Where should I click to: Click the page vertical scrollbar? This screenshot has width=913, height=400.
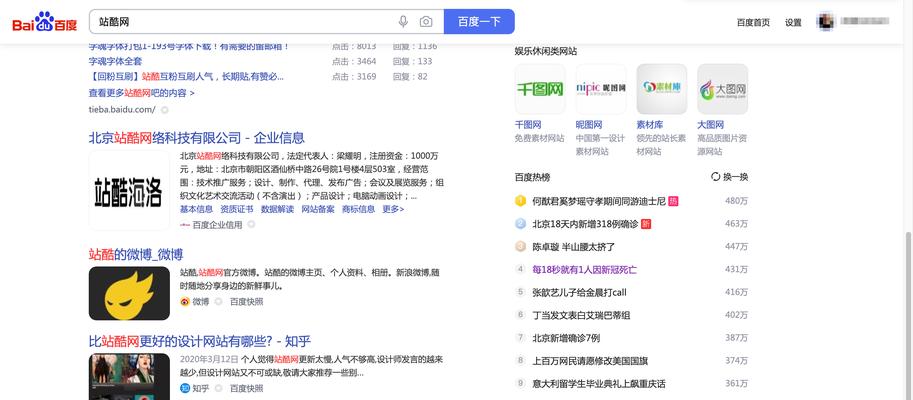[908, 314]
